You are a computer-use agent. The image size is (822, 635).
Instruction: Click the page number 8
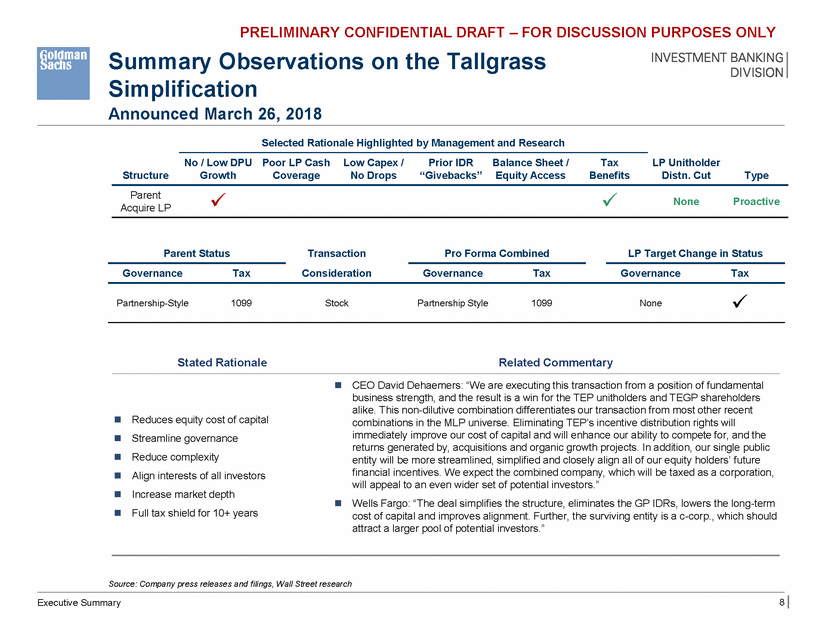pyautogui.click(x=781, y=602)
